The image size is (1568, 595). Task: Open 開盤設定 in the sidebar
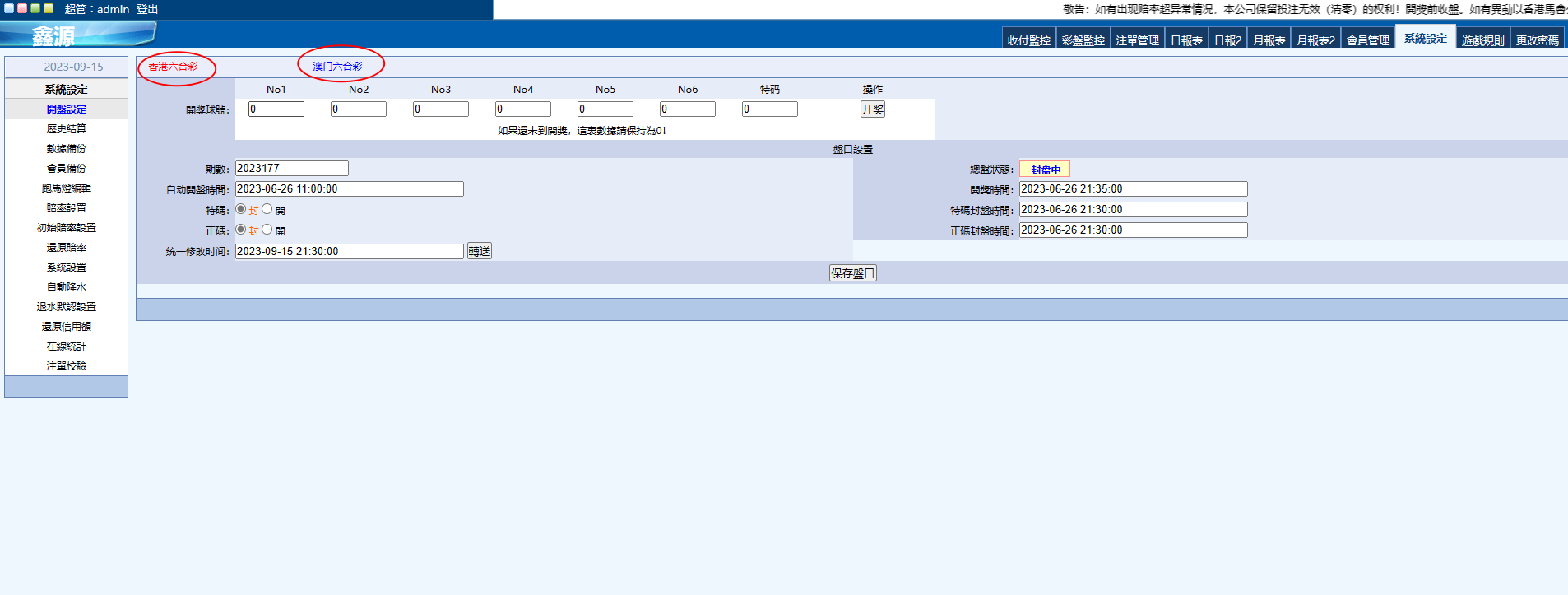(x=66, y=109)
